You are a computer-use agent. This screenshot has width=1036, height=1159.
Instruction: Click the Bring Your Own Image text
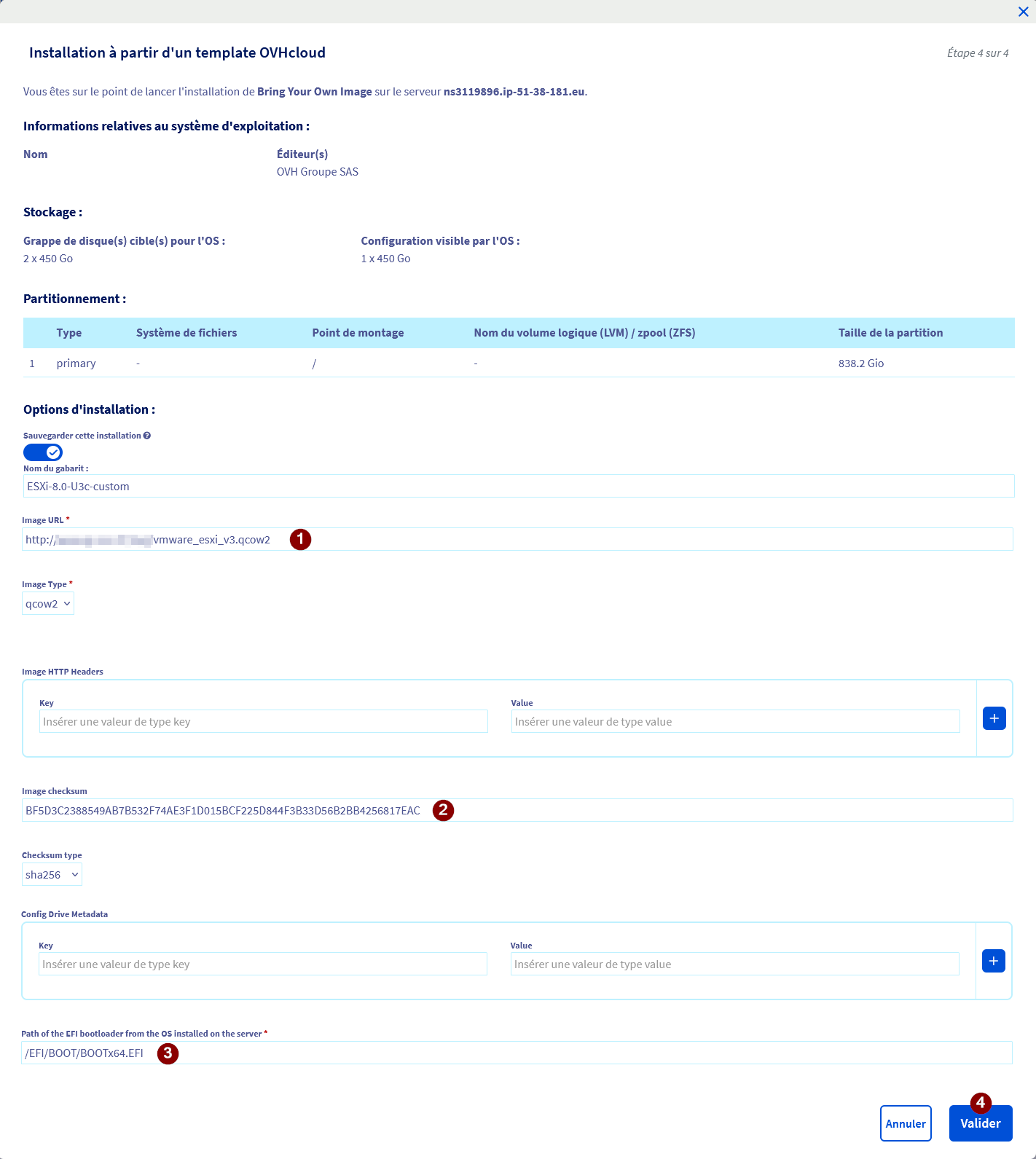pos(315,92)
